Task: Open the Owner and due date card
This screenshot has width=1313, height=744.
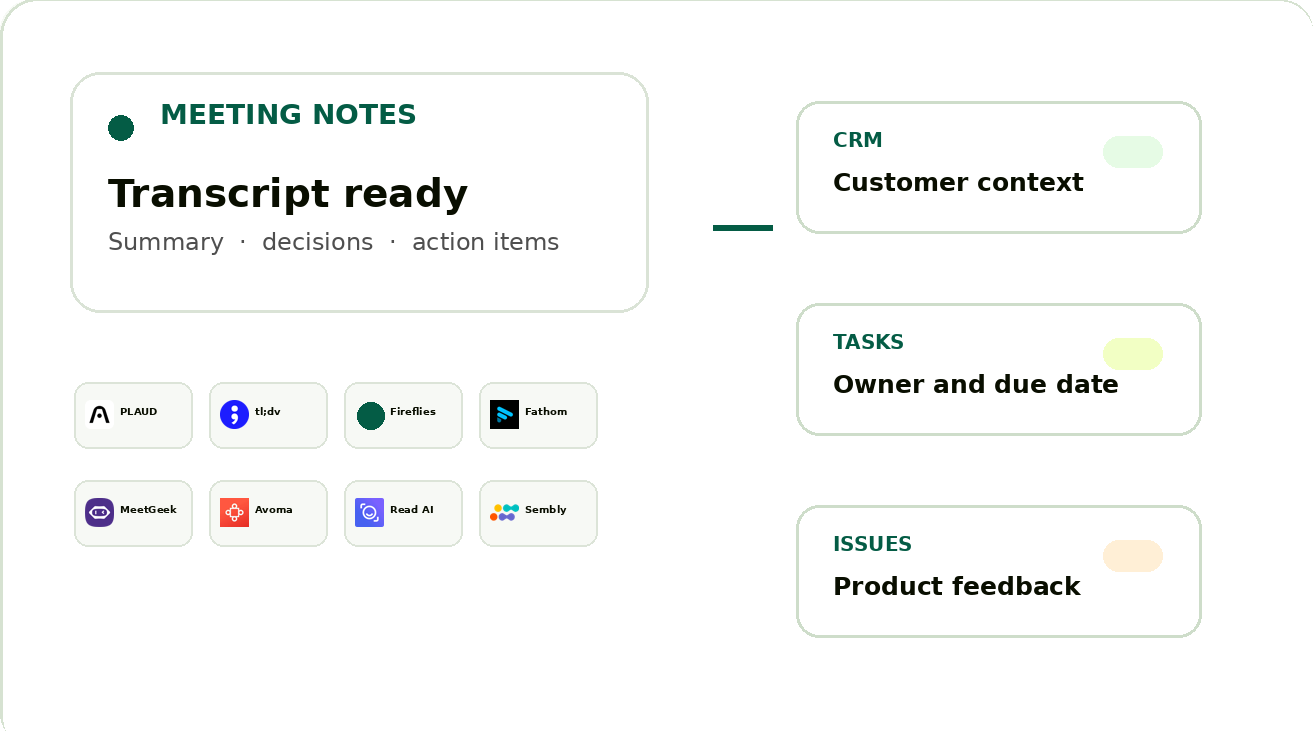Action: click(x=999, y=370)
